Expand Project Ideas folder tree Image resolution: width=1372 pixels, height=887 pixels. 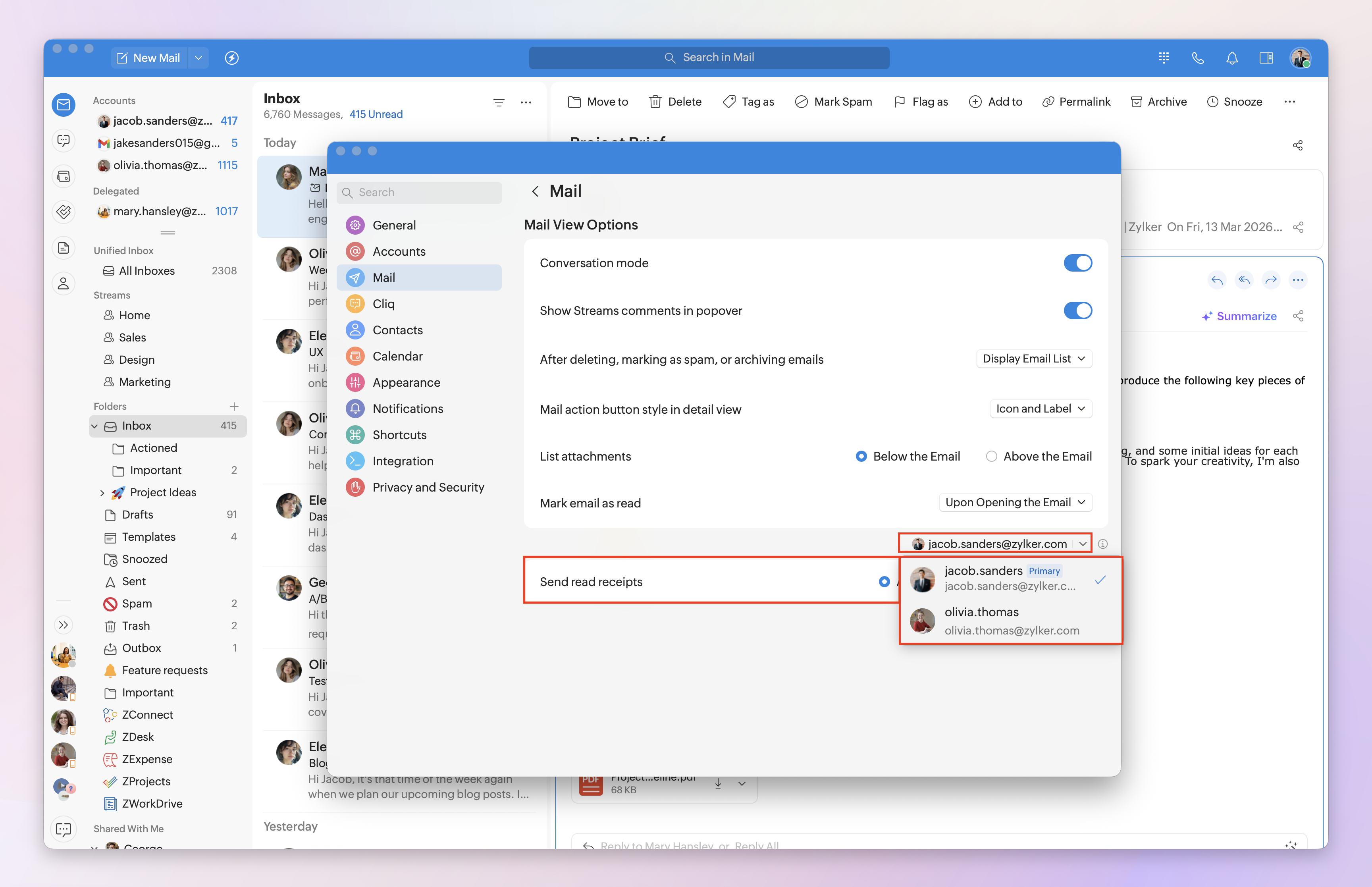pos(102,492)
